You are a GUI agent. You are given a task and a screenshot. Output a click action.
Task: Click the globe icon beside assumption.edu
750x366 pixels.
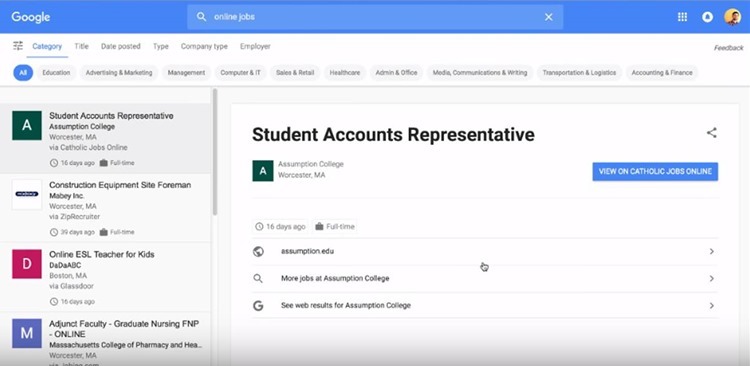point(258,251)
